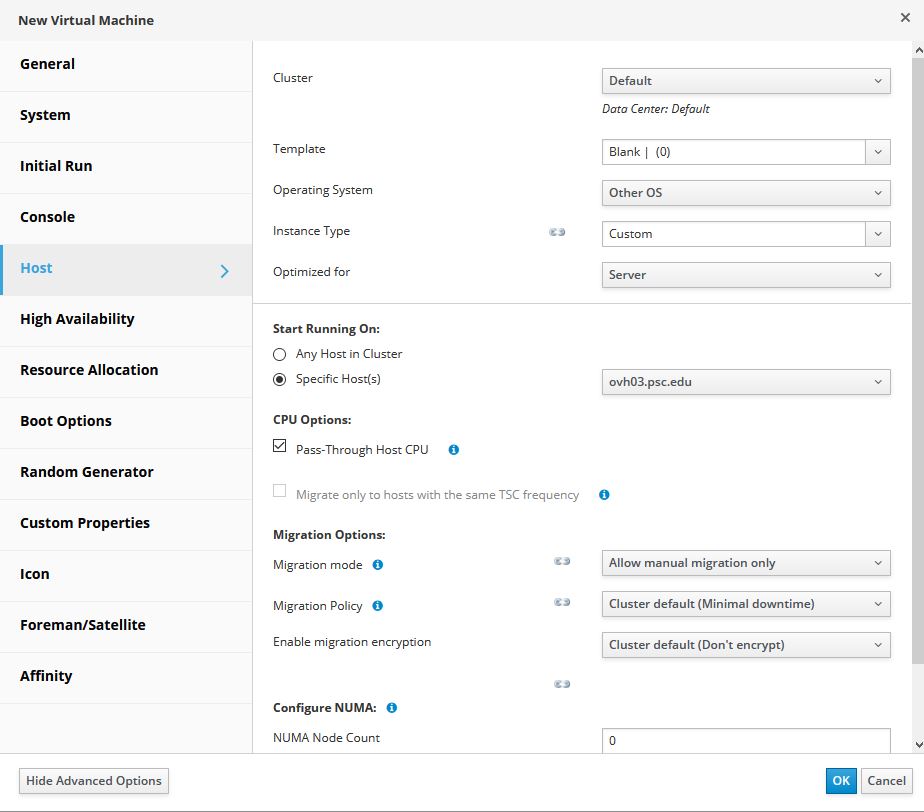Viewport: 924px width, 812px height.
Task: Expand the Operating System dropdown
Action: click(x=745, y=193)
